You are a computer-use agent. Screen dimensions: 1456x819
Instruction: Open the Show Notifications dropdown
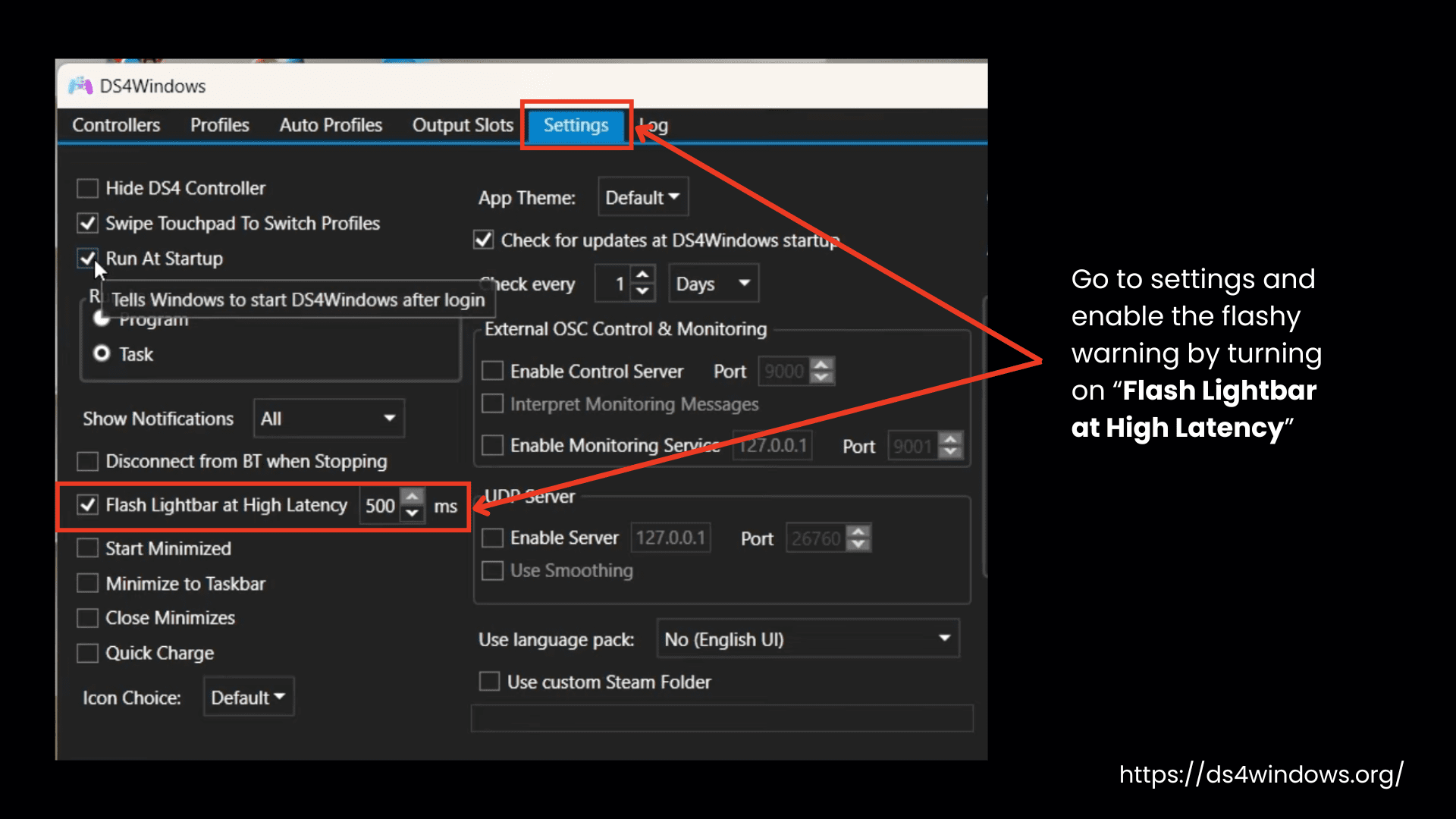coord(328,419)
